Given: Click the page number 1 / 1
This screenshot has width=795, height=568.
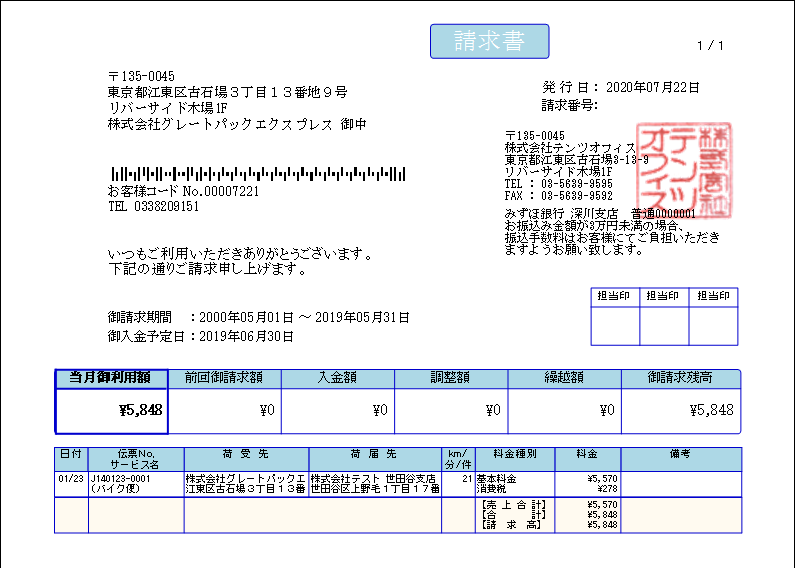Looking at the screenshot, I should click(x=710, y=46).
